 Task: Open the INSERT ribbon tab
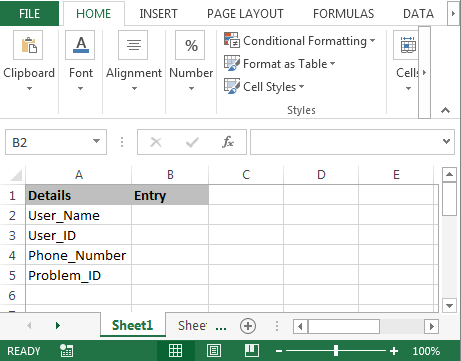(158, 14)
